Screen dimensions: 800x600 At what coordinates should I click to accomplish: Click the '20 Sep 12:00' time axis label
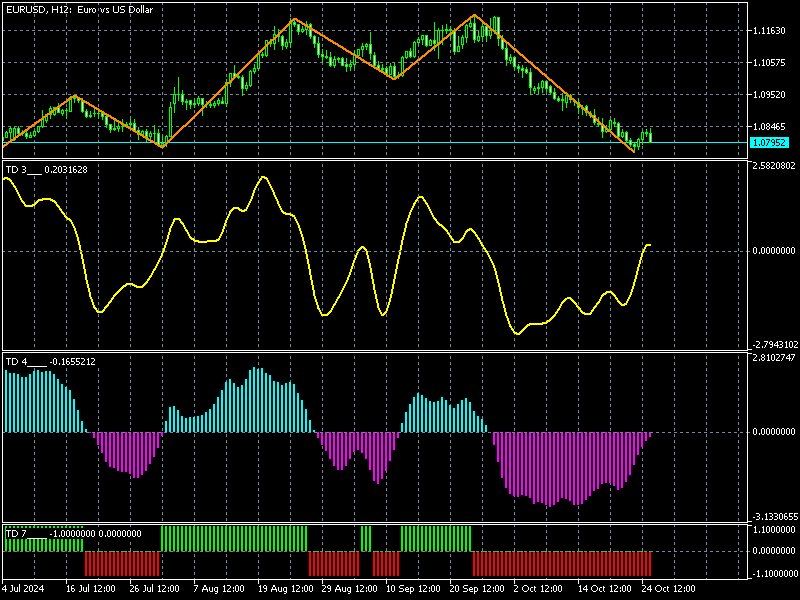477,589
